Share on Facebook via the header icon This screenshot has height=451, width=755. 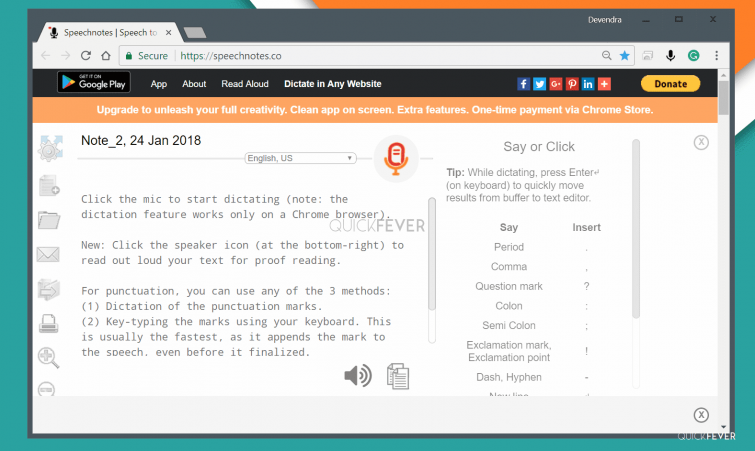coord(523,84)
